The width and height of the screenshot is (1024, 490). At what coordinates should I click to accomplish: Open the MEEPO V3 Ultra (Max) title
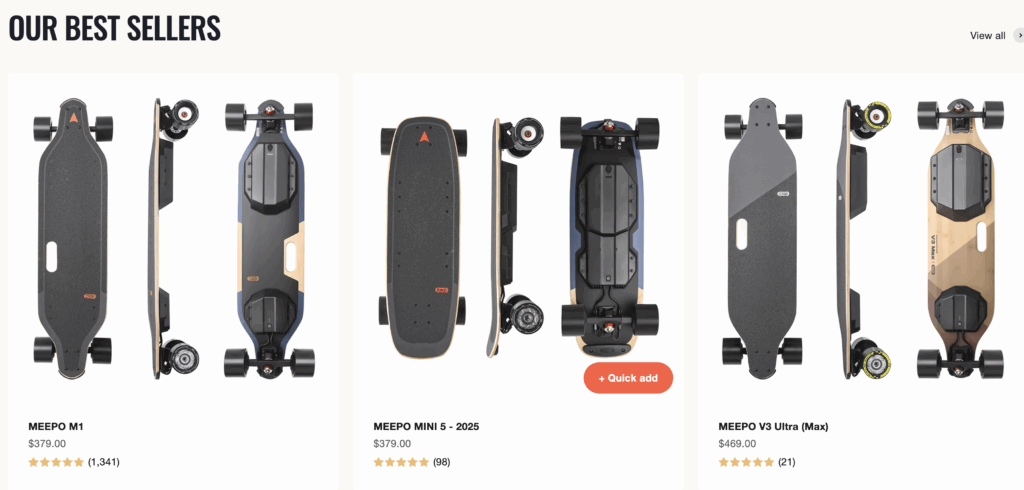pyautogui.click(x=773, y=427)
